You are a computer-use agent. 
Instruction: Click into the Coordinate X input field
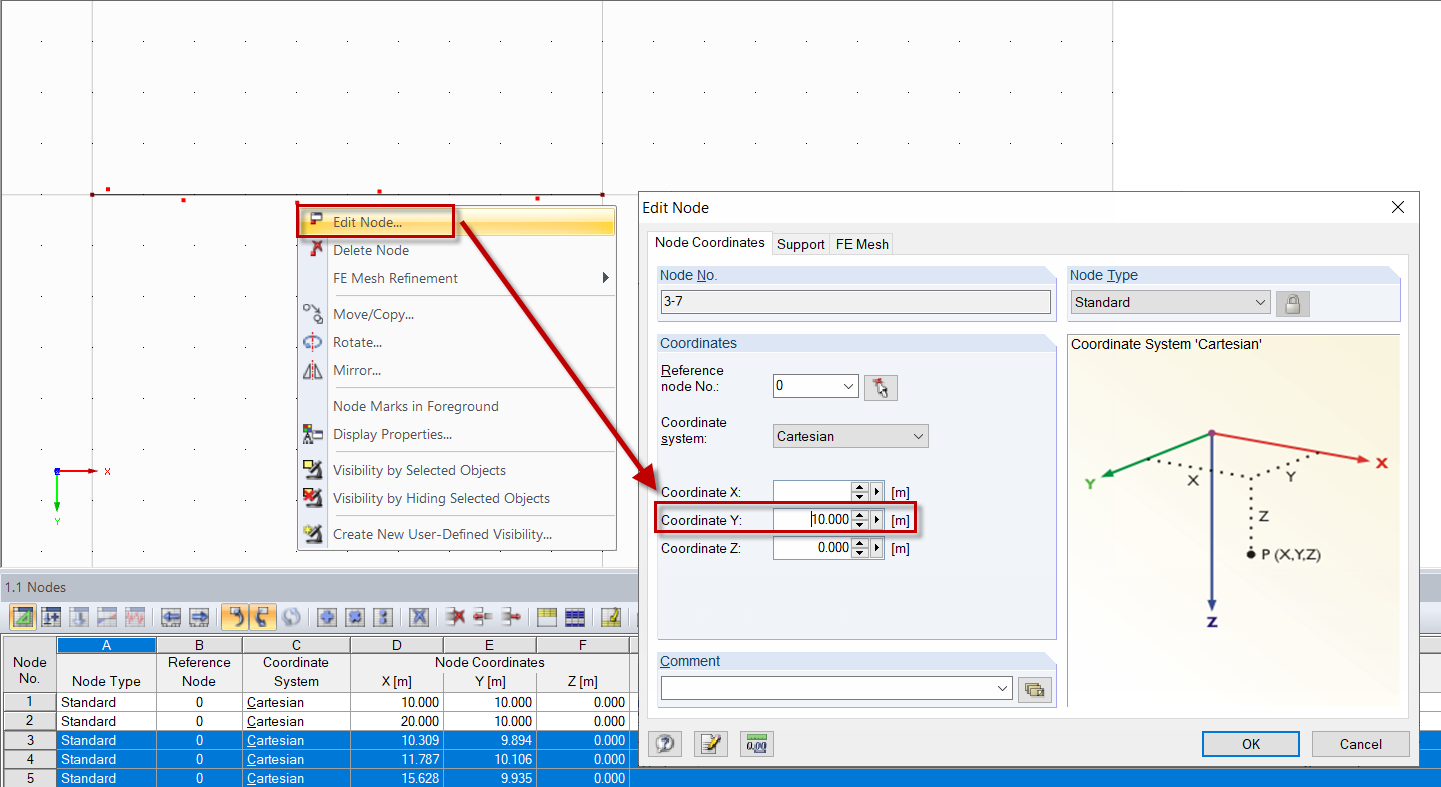812,492
